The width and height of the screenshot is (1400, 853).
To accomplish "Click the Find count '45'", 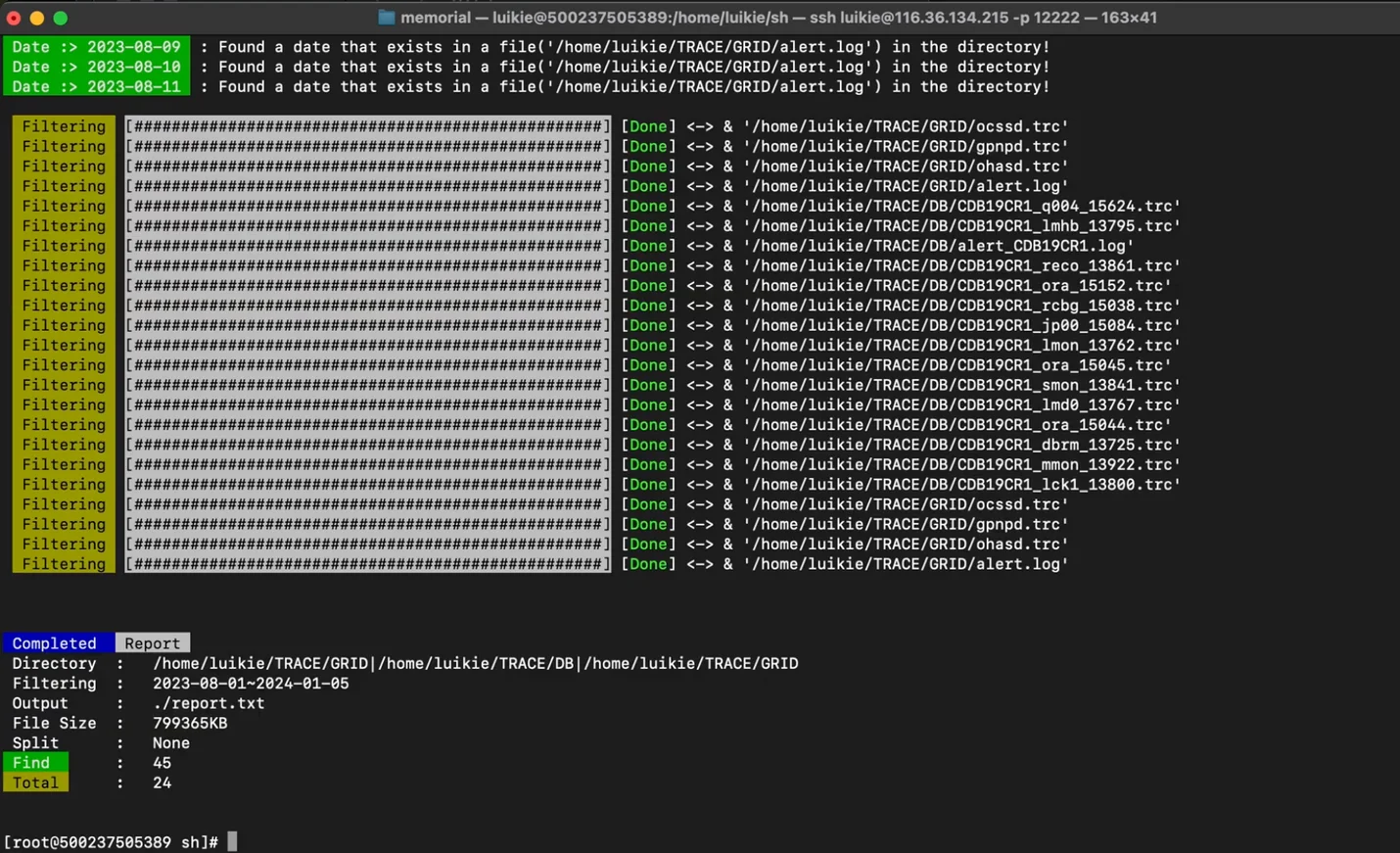I will 162,763.
